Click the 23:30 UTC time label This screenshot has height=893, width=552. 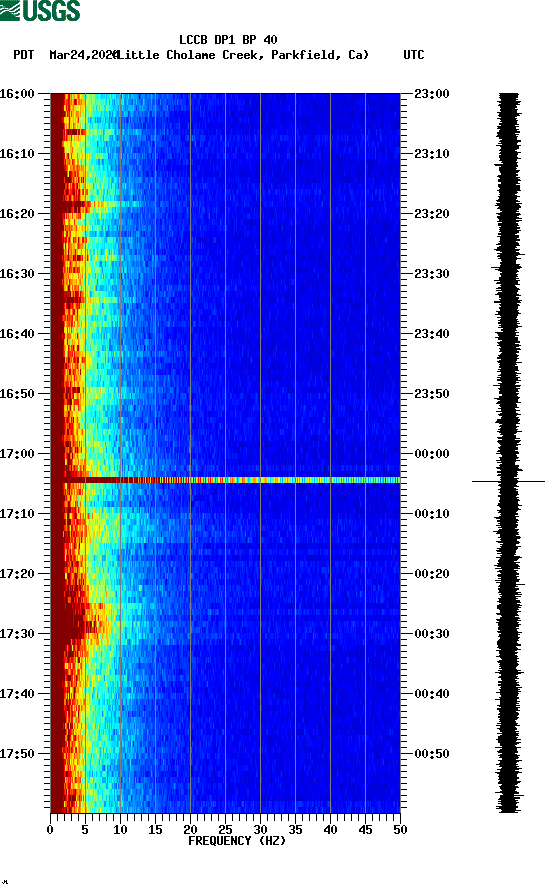pos(432,274)
